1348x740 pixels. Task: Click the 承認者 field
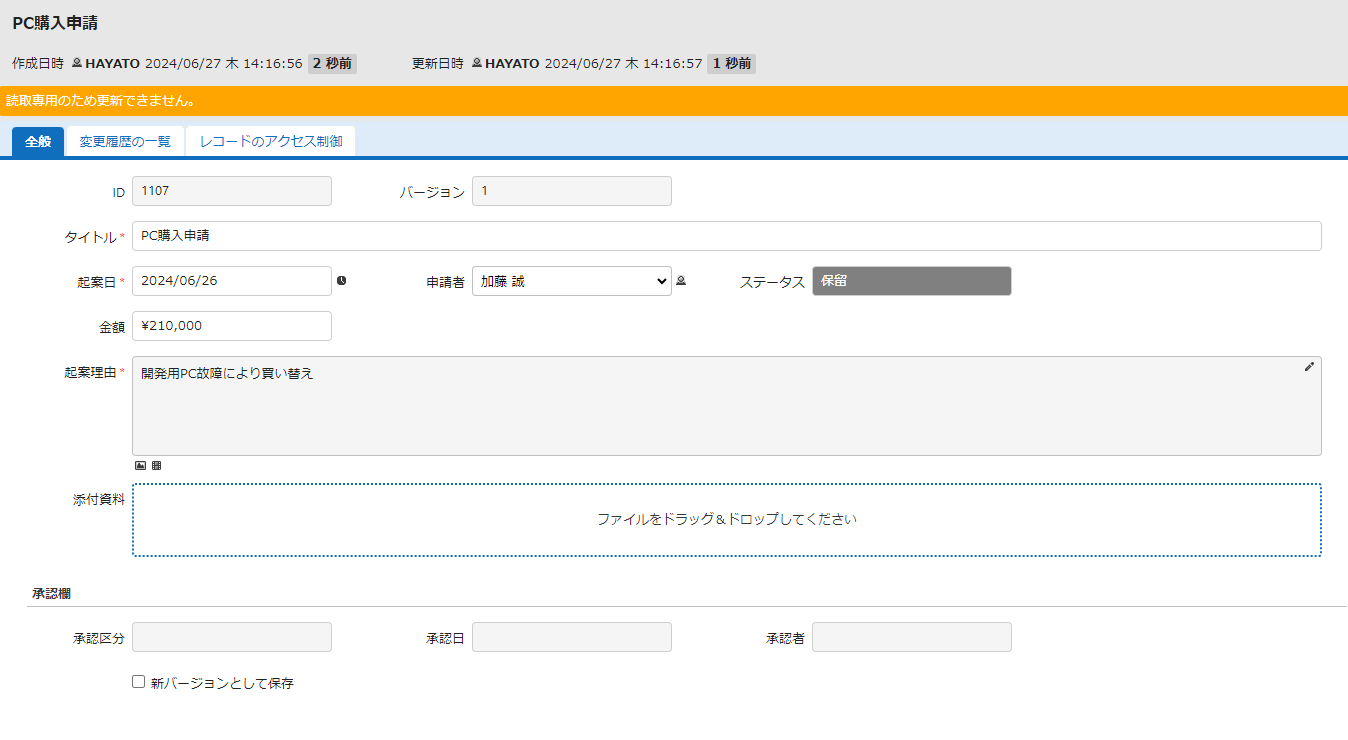click(x=912, y=637)
